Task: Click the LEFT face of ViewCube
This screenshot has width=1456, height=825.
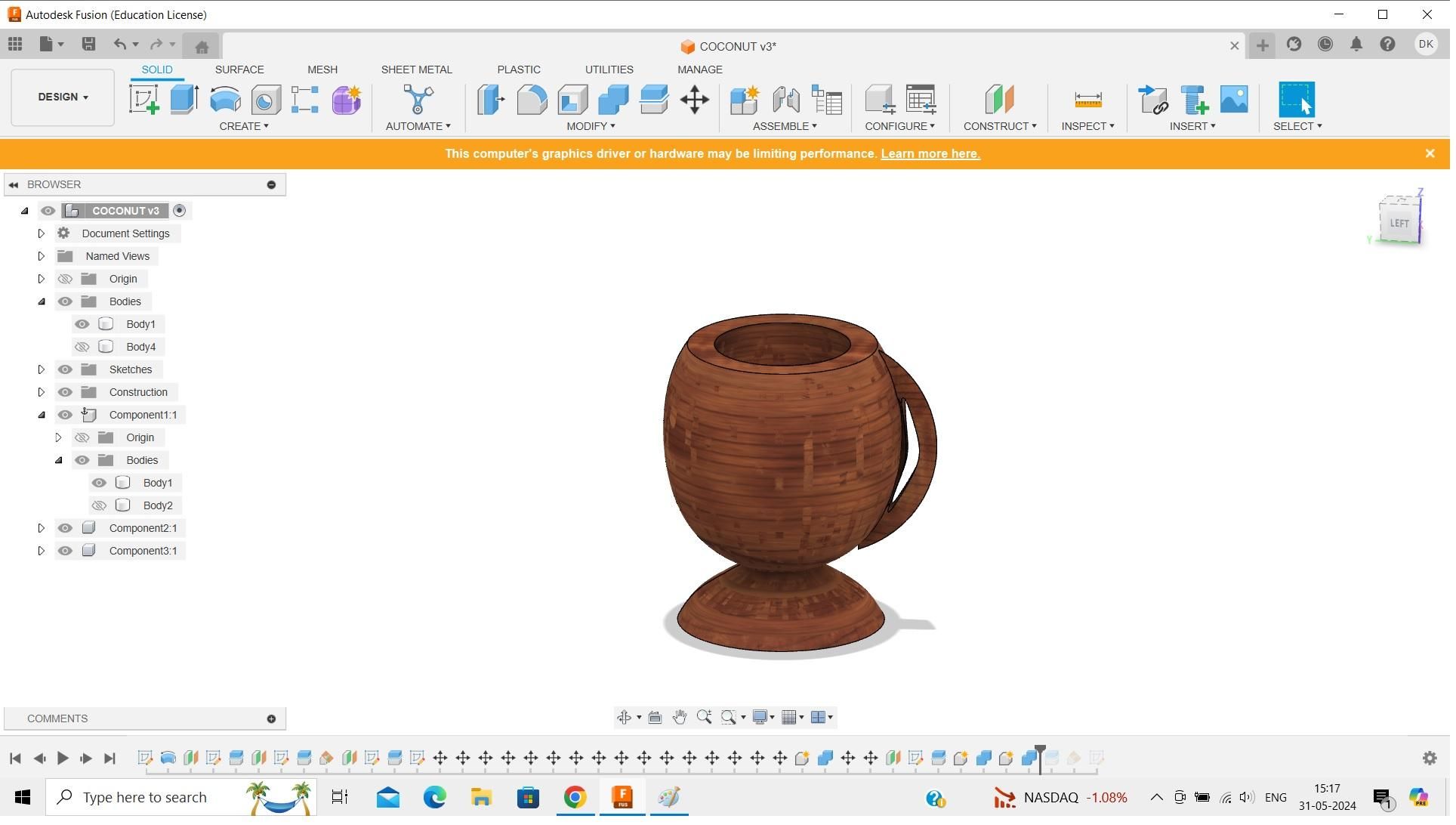Action: point(1399,223)
